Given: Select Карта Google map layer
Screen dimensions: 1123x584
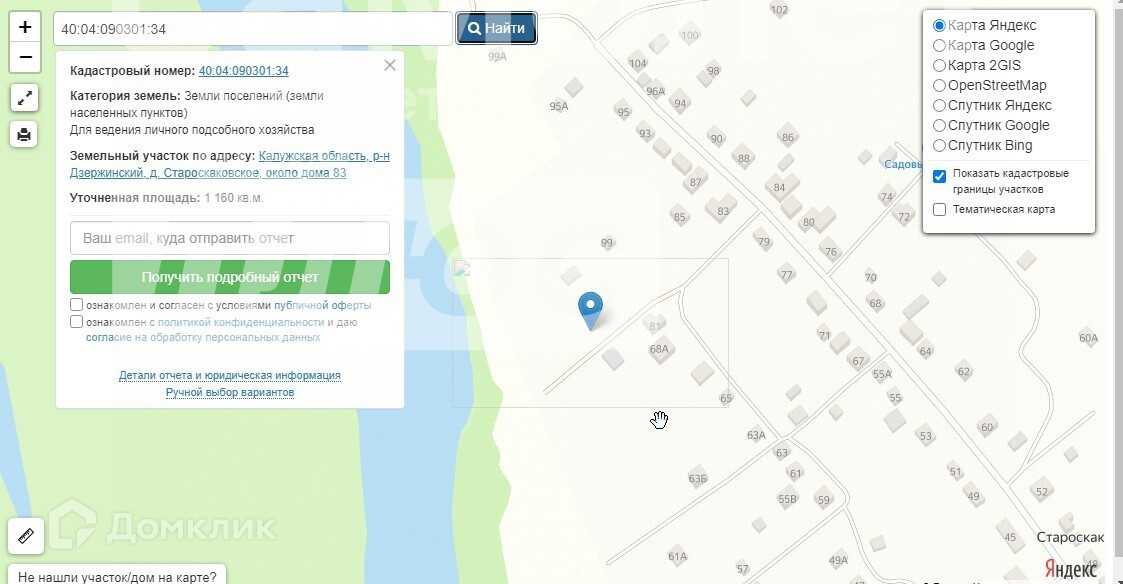Looking at the screenshot, I should [x=939, y=45].
